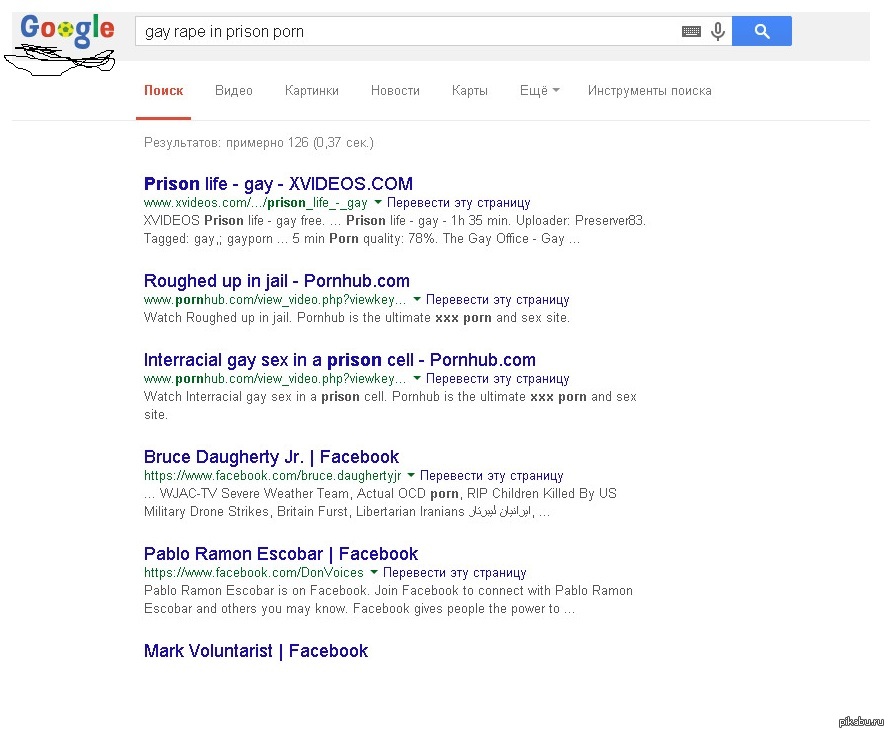Click Перевести эту страницу for Bruce Daugherty result

point(492,476)
